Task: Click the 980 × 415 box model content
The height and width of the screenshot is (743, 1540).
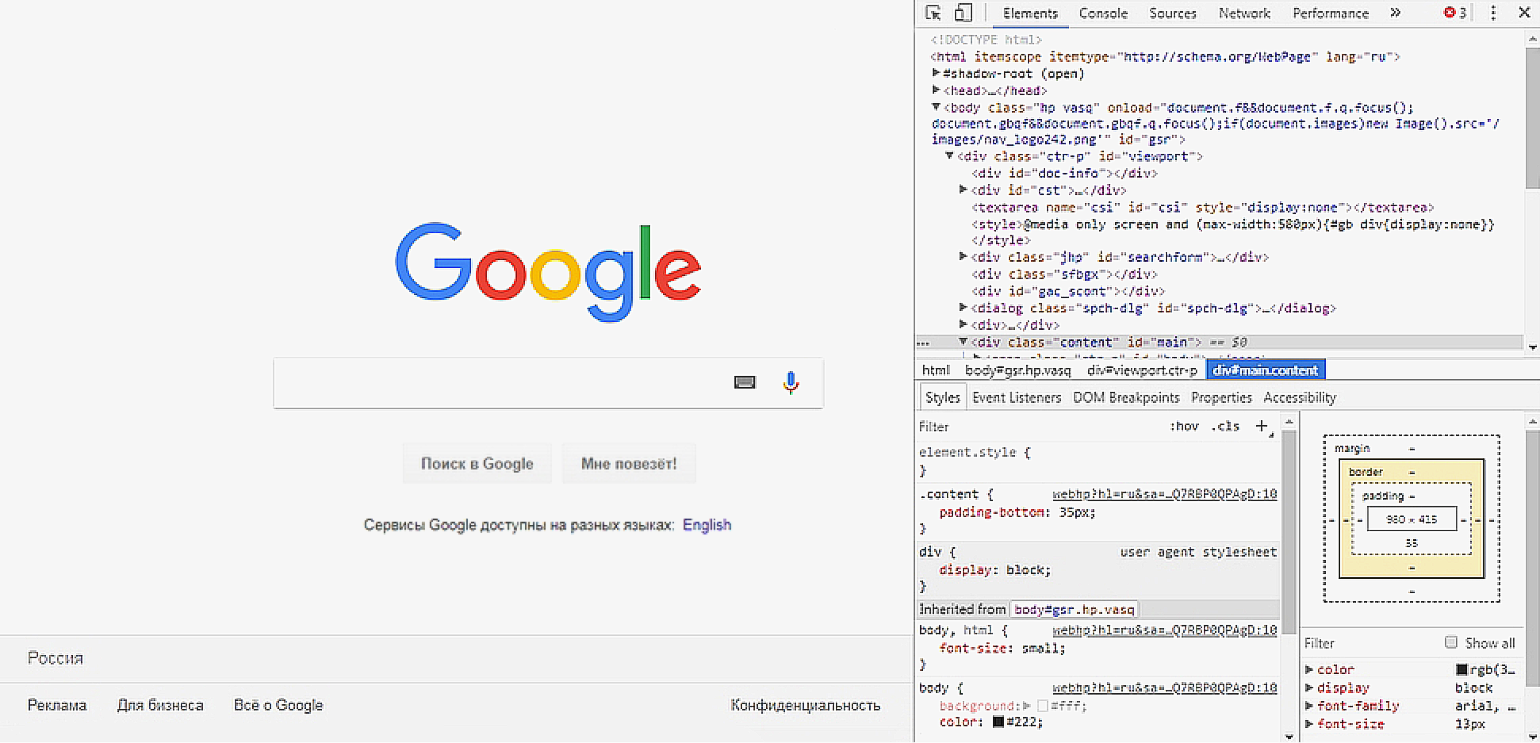Action: pyautogui.click(x=1412, y=520)
